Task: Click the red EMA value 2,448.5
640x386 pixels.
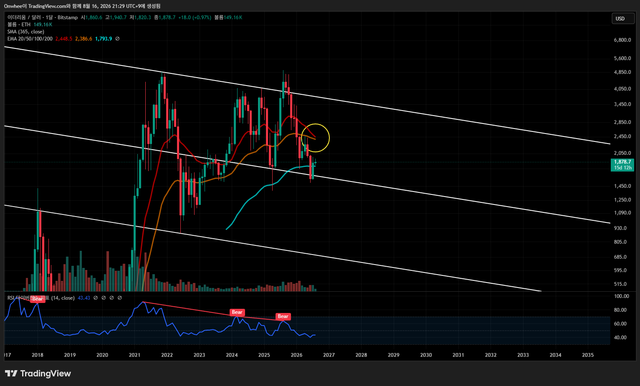Action: pos(64,39)
